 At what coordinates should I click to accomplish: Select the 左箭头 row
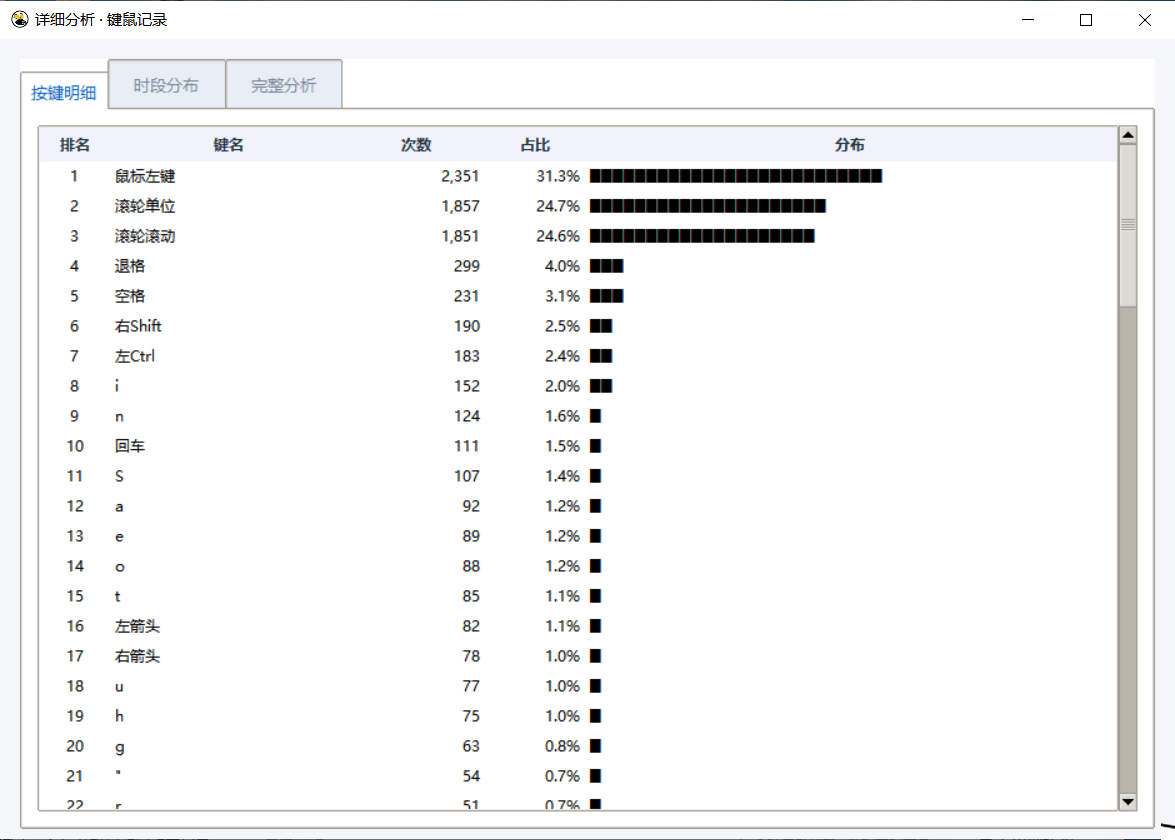(578, 626)
